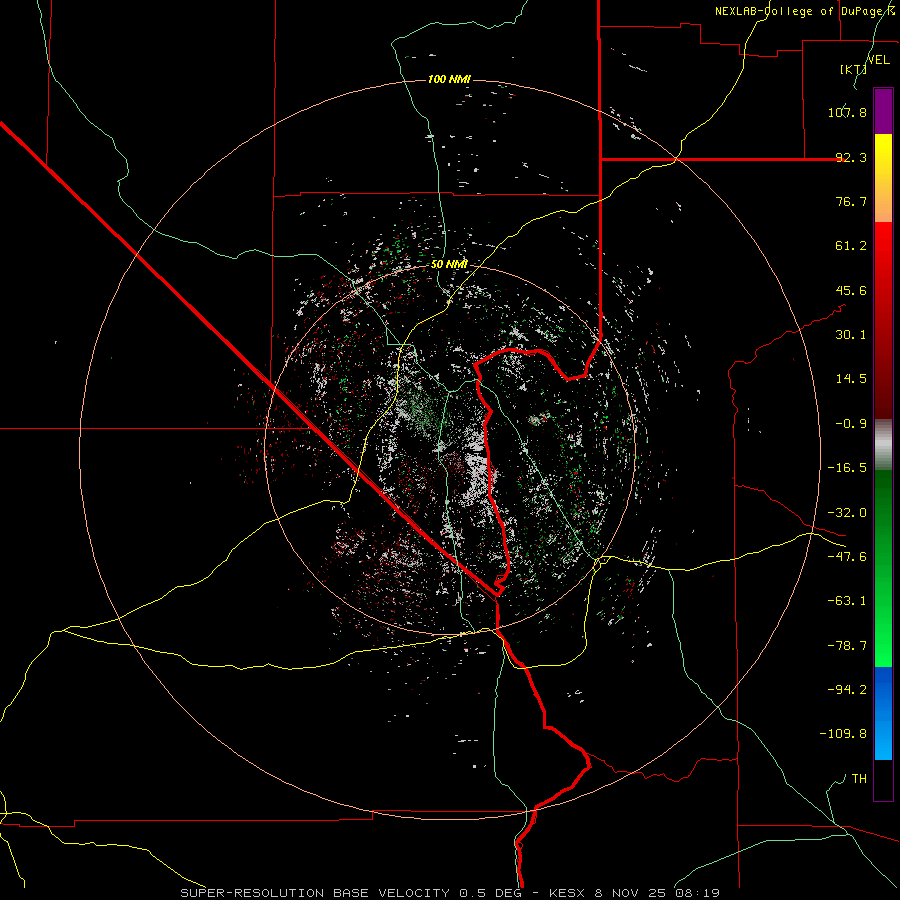
Task: Click the -16.5 velocity scale value
Action: pyautogui.click(x=848, y=468)
